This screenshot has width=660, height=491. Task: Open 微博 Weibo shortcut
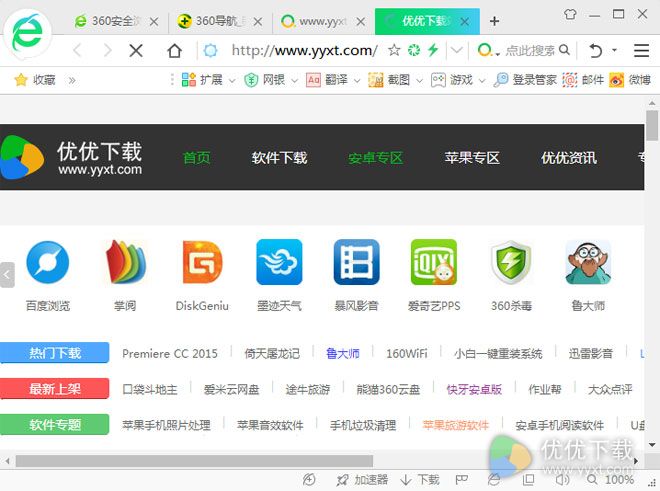click(x=630, y=80)
